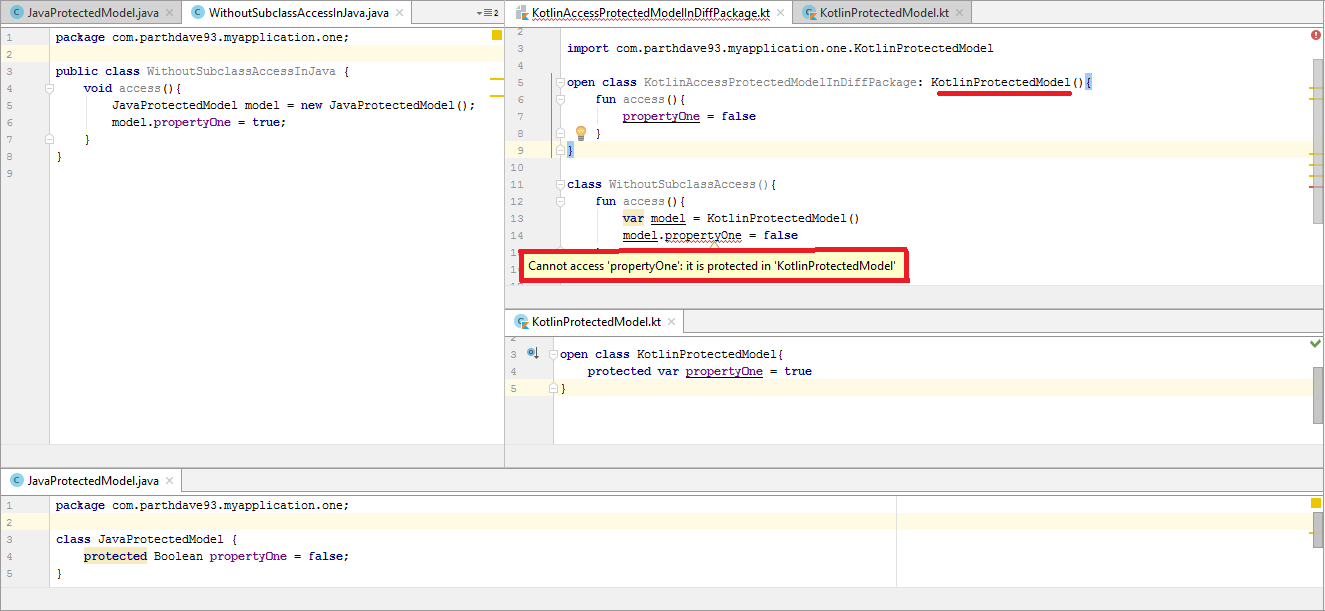The image size is (1325, 611).
Task: Click the topmost yellow stripe mark in the Kotlin editor
Action: click(1315, 89)
